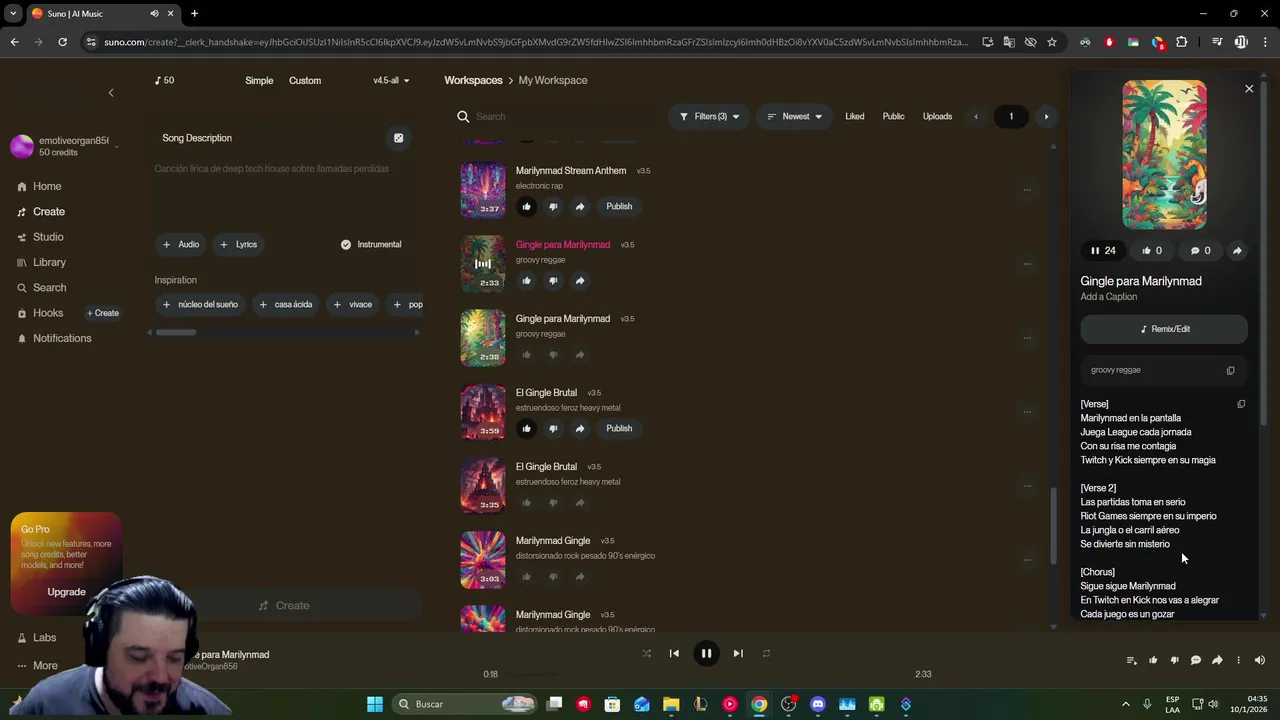Focus the Song Description text field
The height and width of the screenshot is (720, 1280).
[285, 190]
